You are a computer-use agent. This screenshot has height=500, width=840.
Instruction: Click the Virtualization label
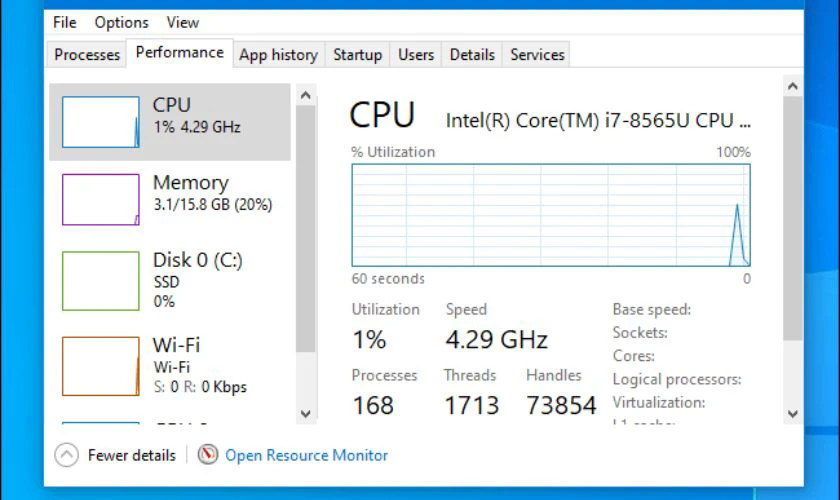[658, 402]
